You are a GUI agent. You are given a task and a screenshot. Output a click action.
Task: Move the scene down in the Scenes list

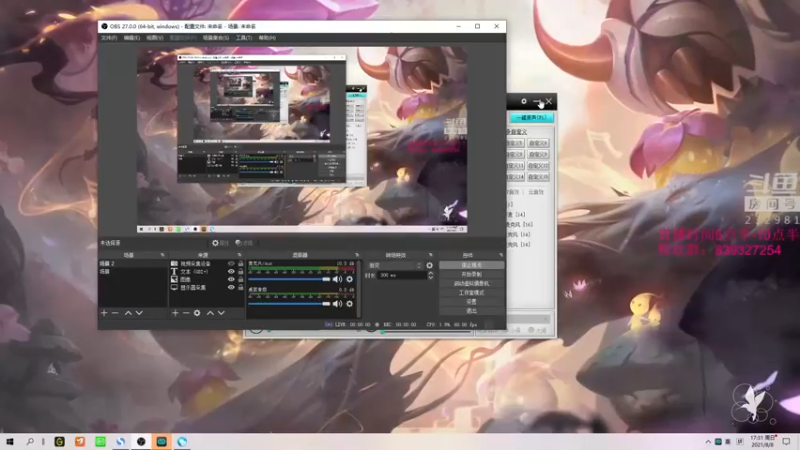(x=139, y=313)
